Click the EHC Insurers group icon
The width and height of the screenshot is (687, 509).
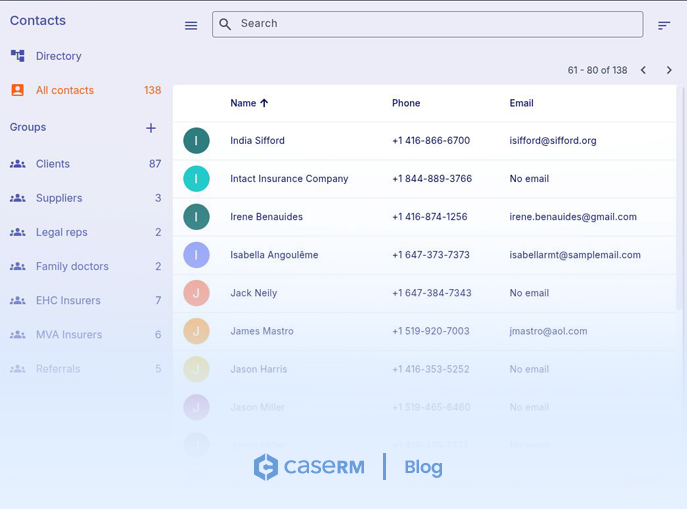[x=18, y=300]
